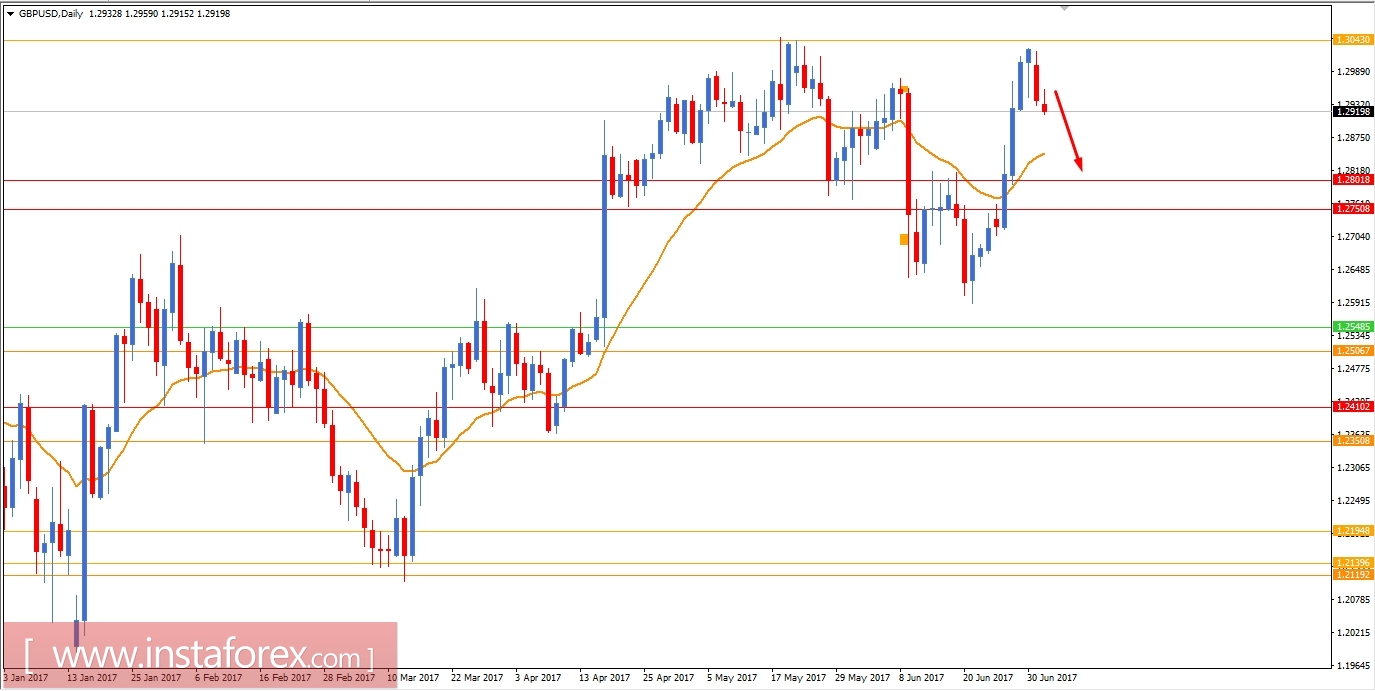Select the orange level label 1.30430

pos(1353,40)
